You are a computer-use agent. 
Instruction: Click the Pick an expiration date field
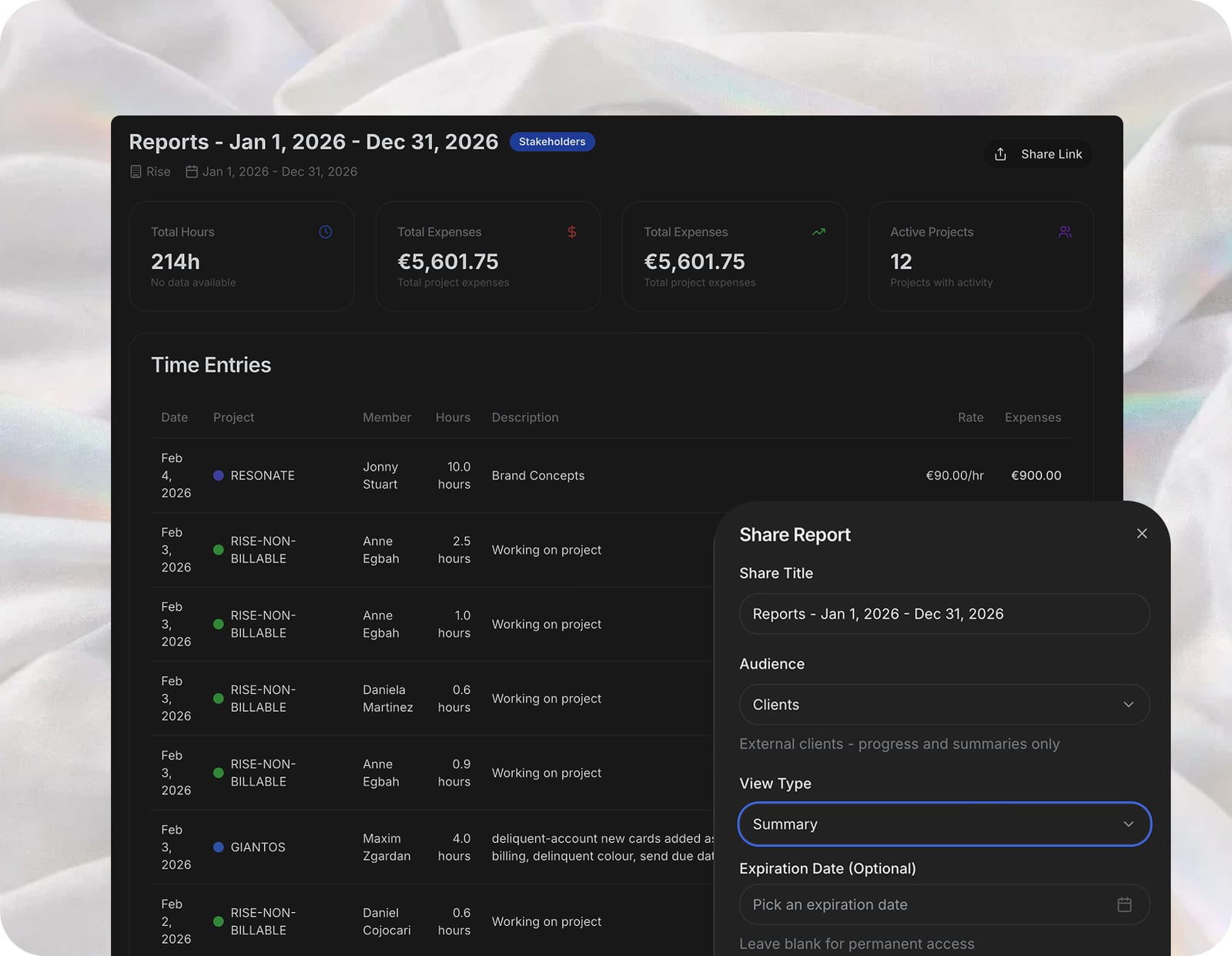tap(944, 904)
